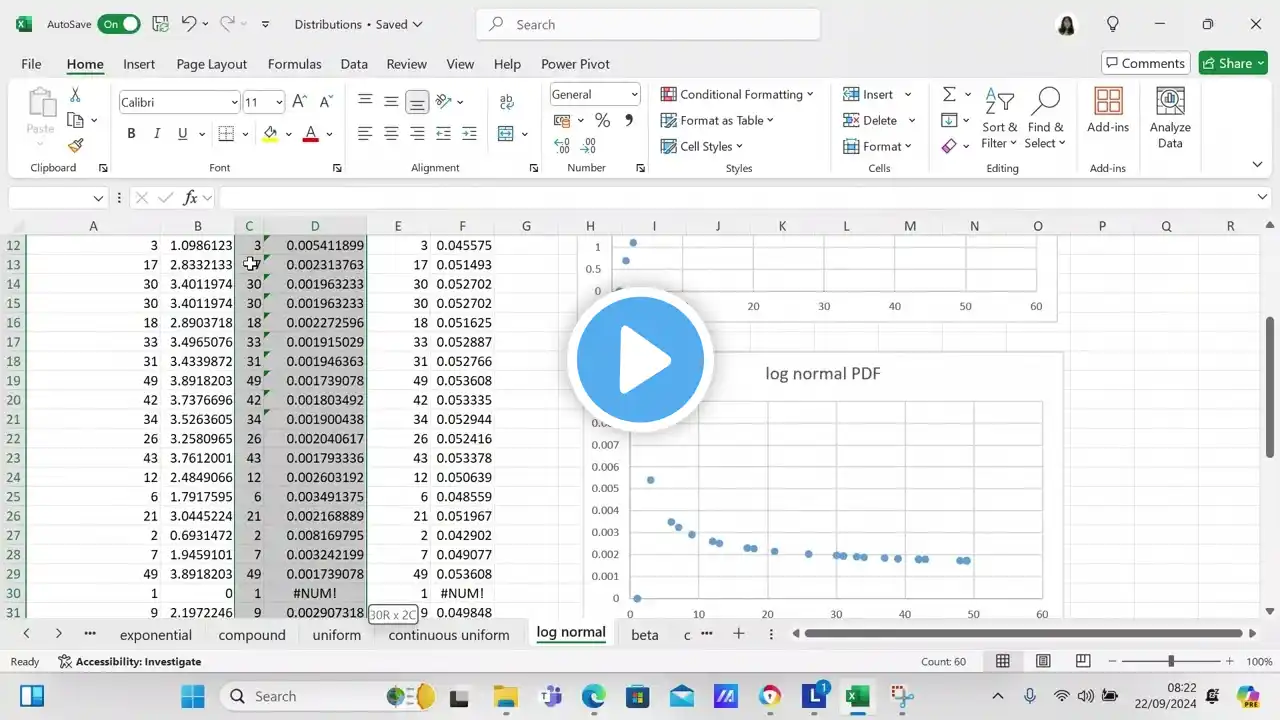
Task: Click the AutoSum sigma icon
Action: [x=949, y=94]
